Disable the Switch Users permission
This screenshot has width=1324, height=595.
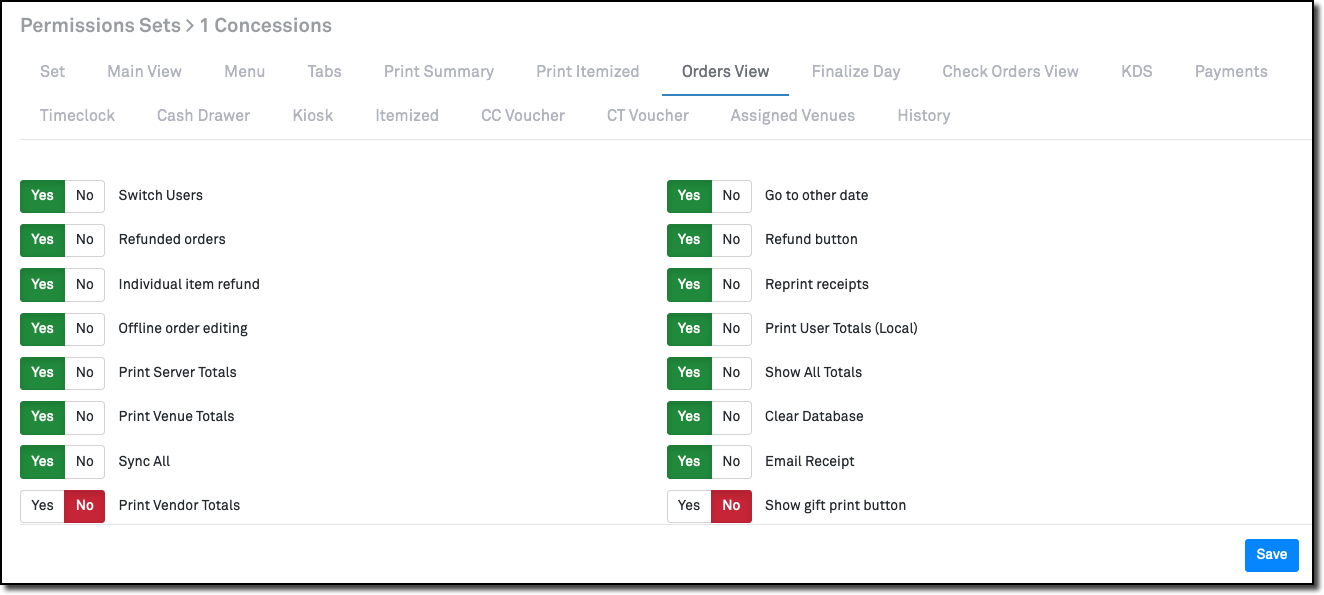(85, 196)
